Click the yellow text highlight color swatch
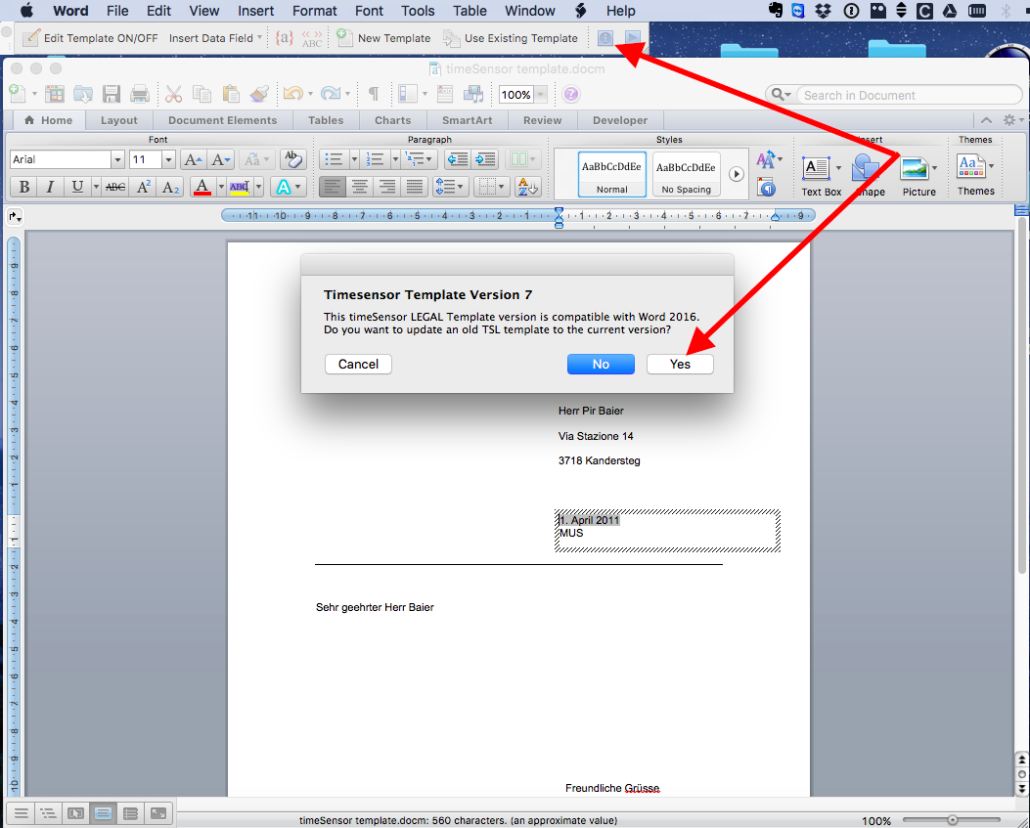Image resolution: width=1030 pixels, height=828 pixels. point(240,187)
